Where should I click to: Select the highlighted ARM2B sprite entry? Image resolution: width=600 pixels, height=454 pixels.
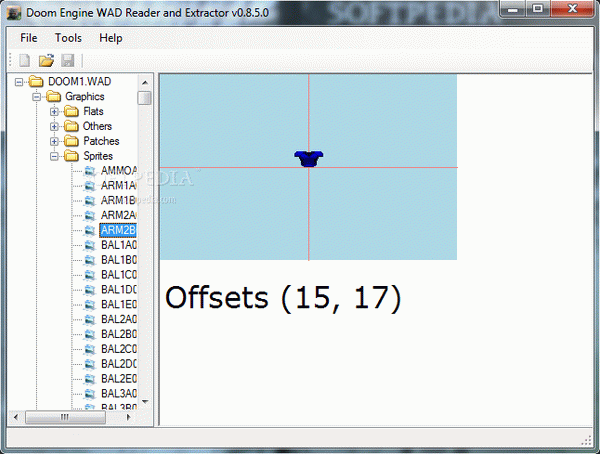[118, 230]
